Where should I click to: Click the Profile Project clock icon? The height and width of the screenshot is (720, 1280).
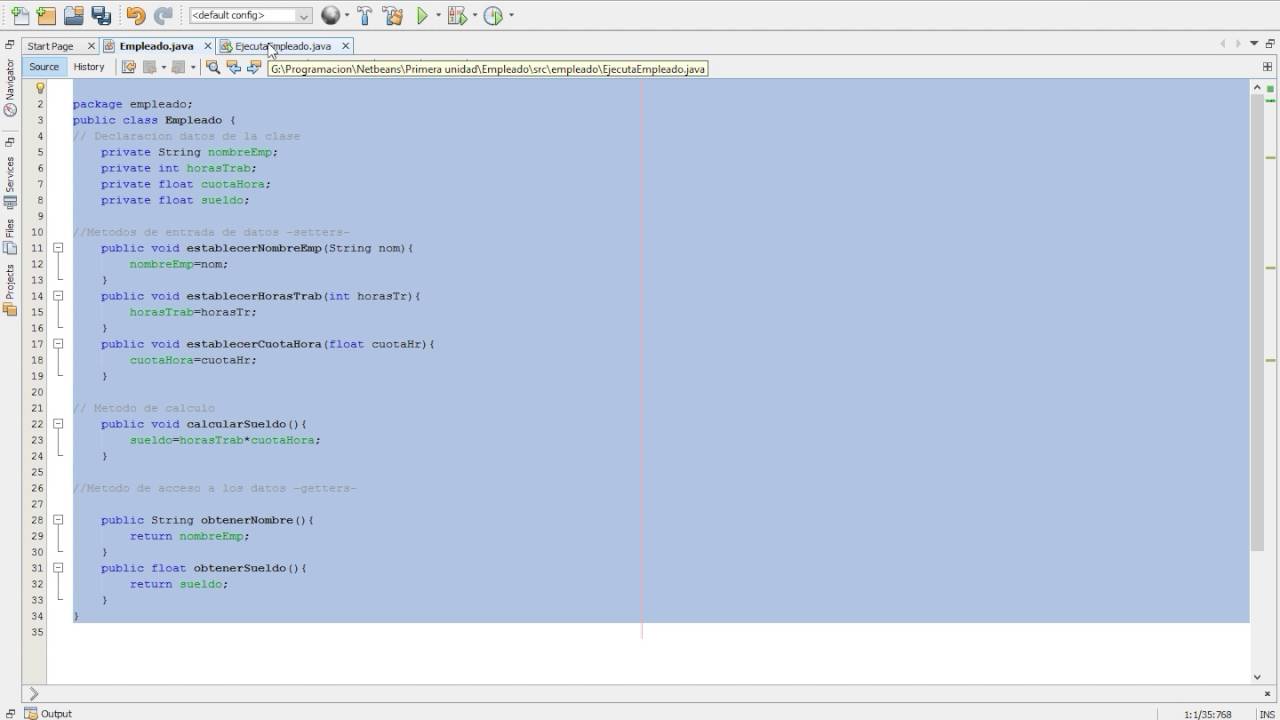pos(493,15)
